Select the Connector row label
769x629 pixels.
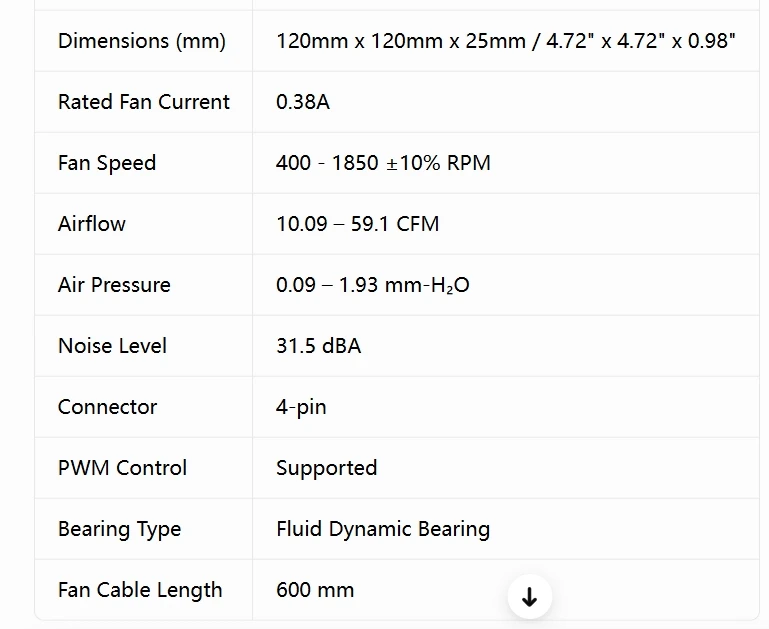pos(107,407)
